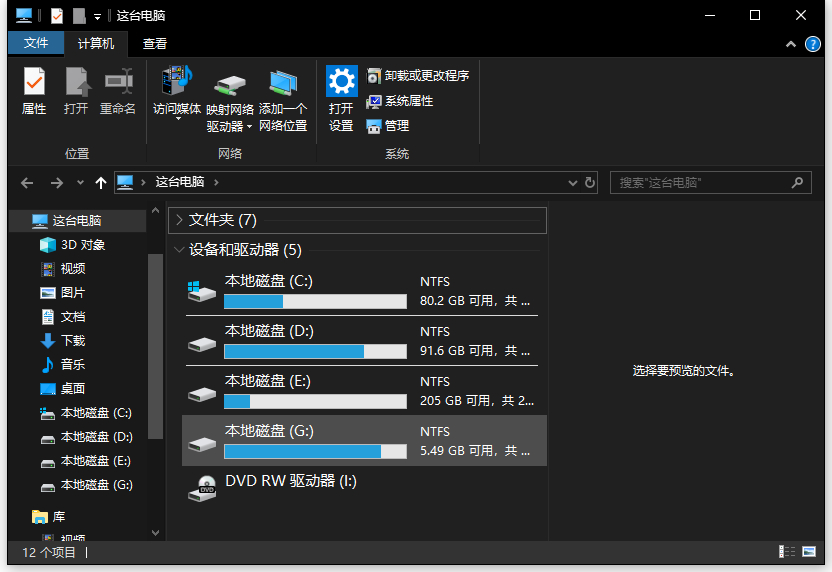Switch to large icons view in status bar
This screenshot has height=572, width=832.
[809, 552]
